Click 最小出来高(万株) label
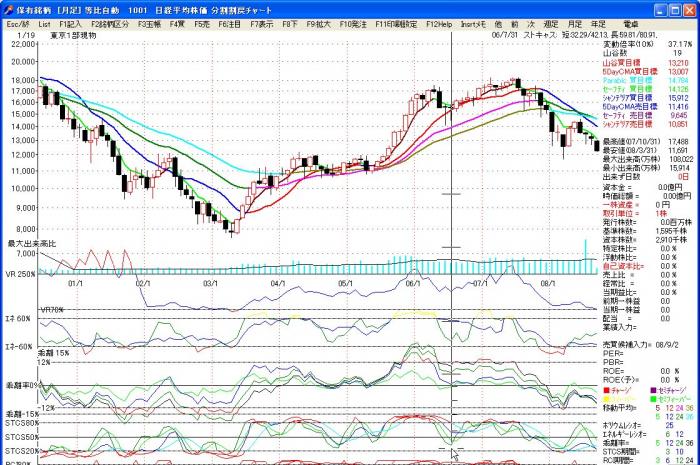700x465 pixels. coord(631,168)
